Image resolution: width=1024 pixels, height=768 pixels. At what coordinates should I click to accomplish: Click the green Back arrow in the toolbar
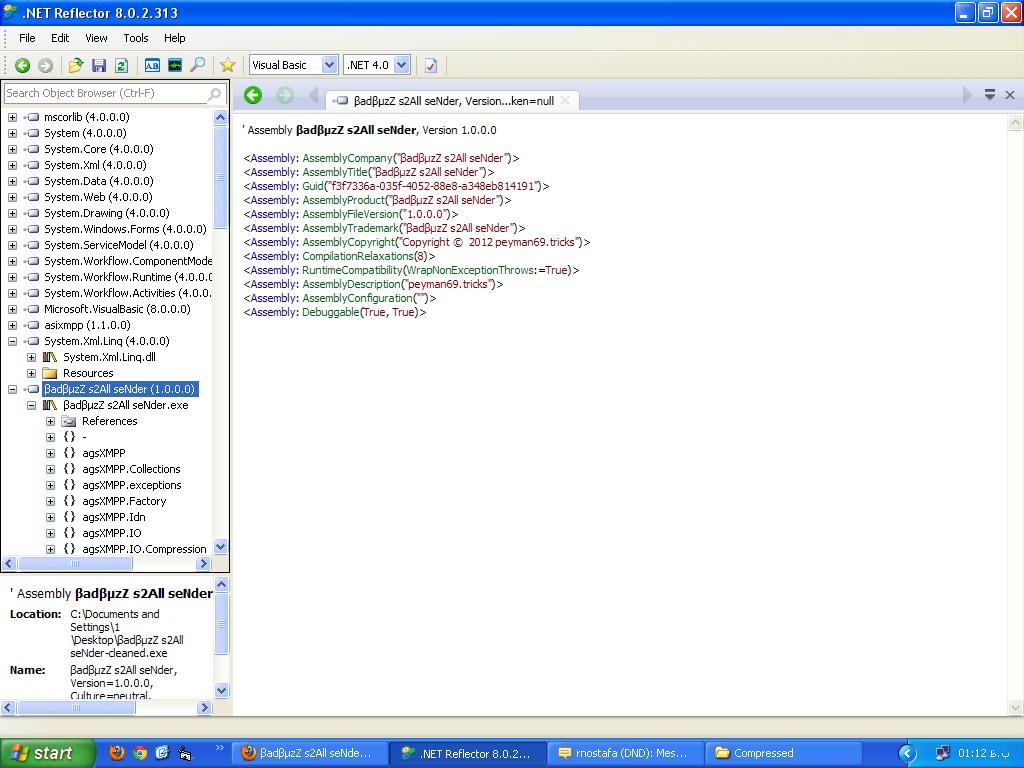click(x=22, y=65)
